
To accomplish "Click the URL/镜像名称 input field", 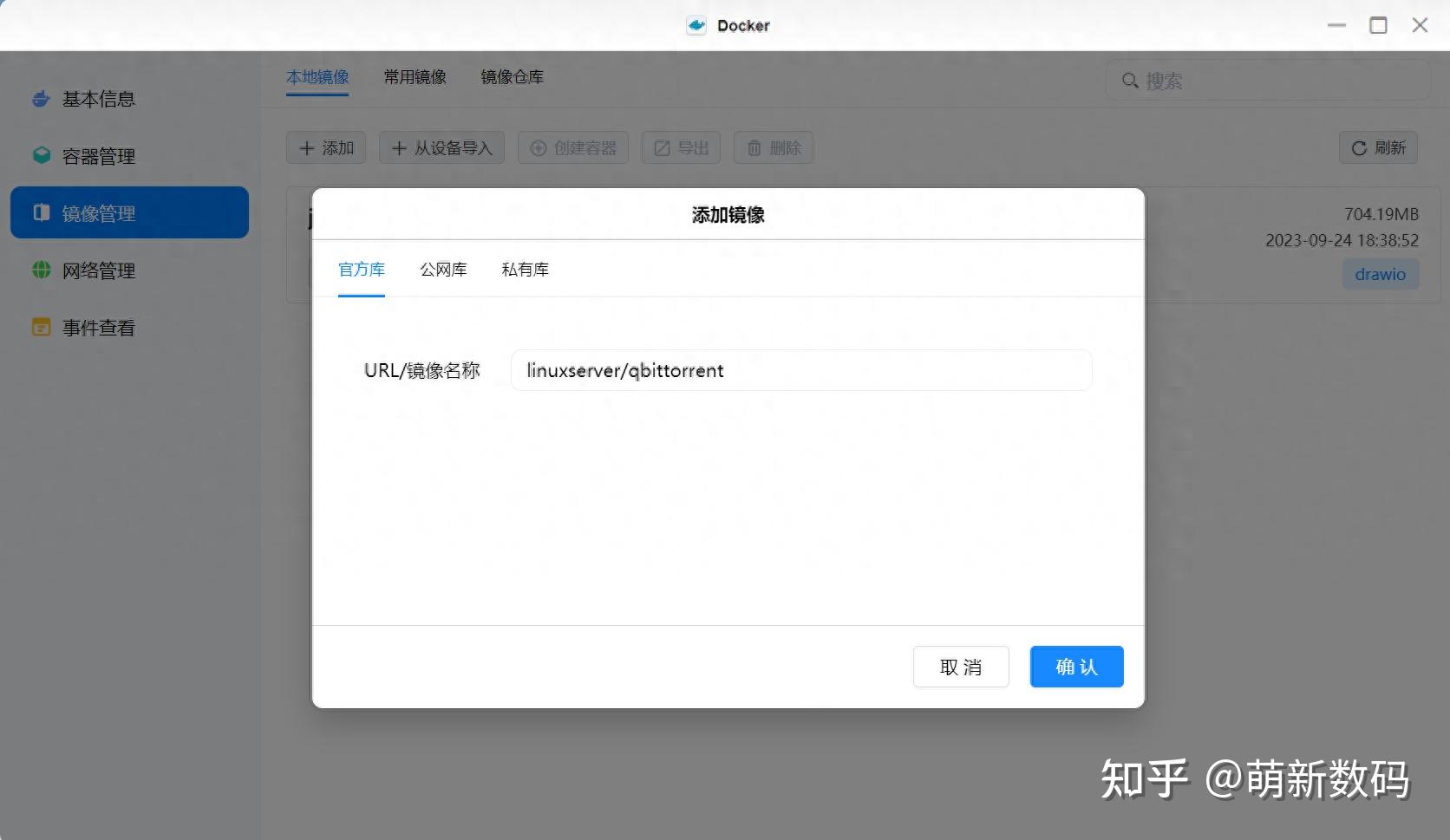I will coord(800,370).
